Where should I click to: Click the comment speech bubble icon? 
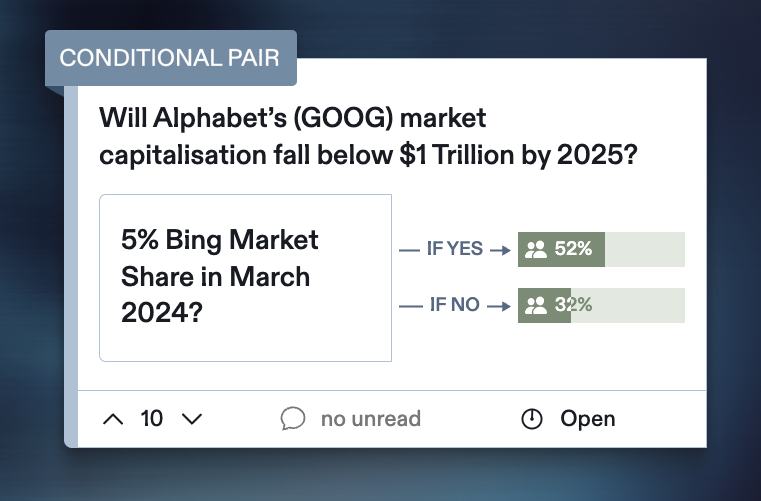[x=293, y=419]
